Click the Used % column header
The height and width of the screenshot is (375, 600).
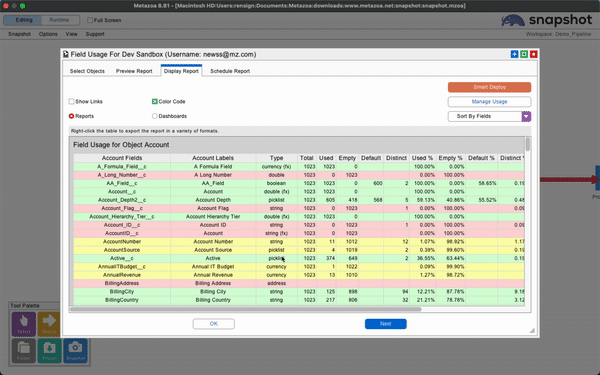tap(422, 158)
